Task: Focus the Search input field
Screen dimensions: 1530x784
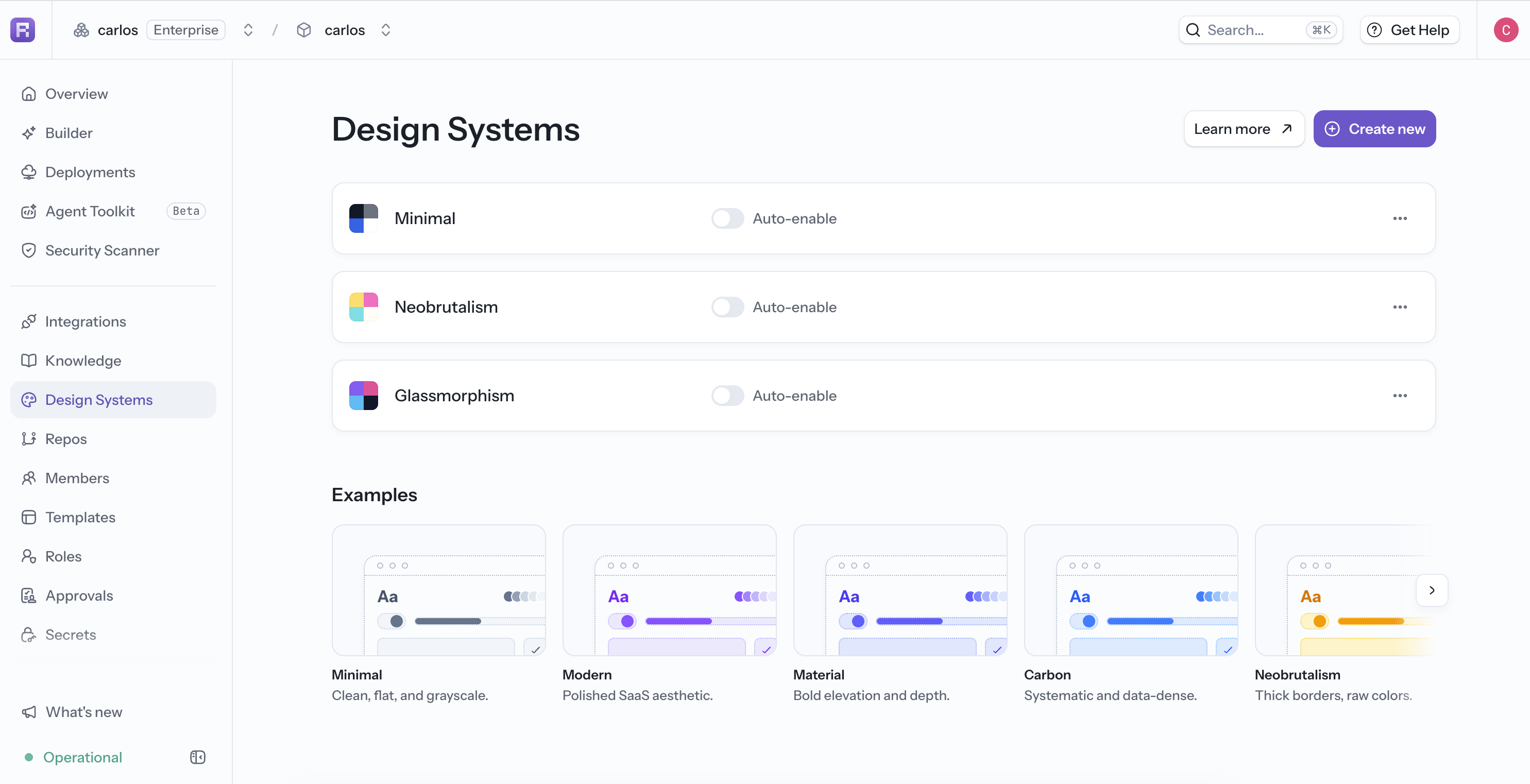Action: tap(1261, 30)
